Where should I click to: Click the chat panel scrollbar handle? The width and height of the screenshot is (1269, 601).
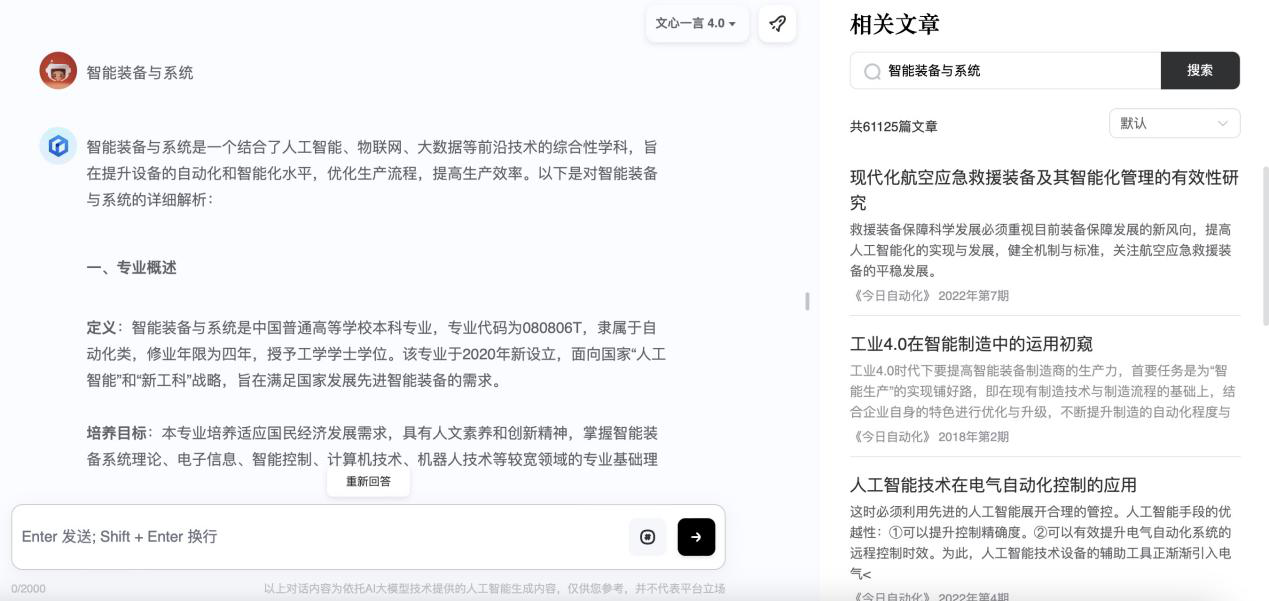pyautogui.click(x=807, y=301)
